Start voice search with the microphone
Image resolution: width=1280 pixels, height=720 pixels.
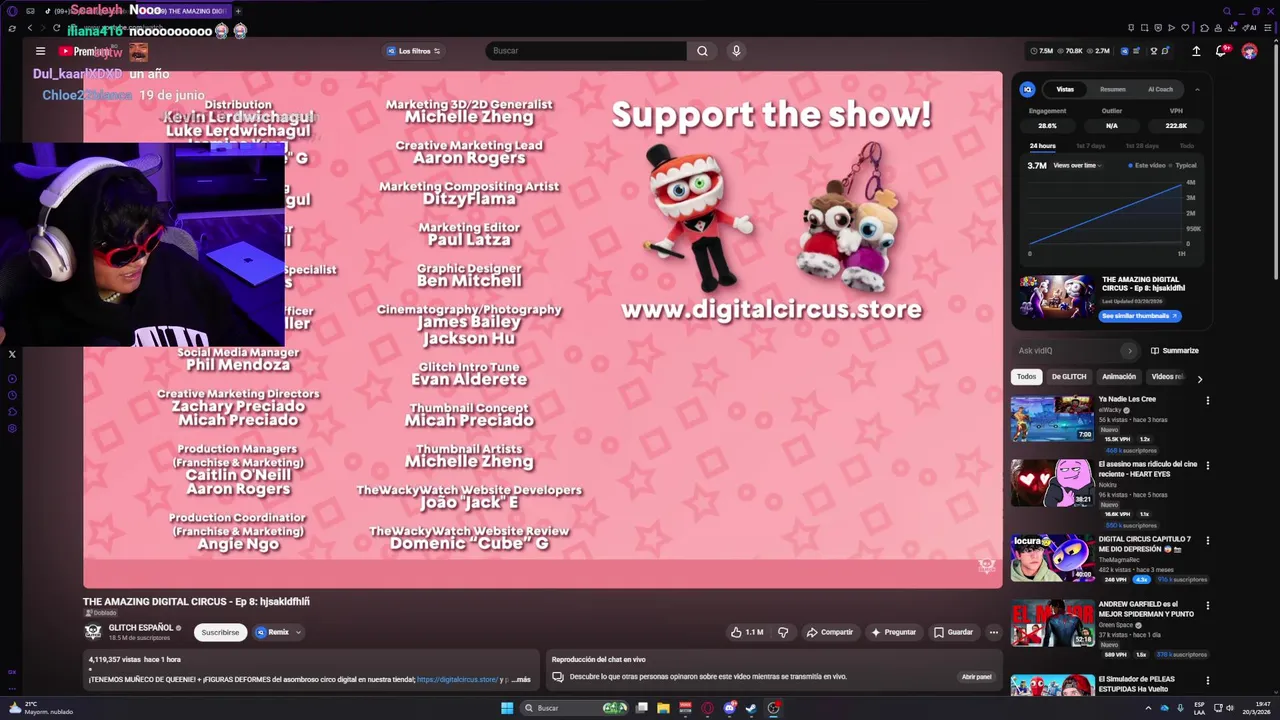736,51
